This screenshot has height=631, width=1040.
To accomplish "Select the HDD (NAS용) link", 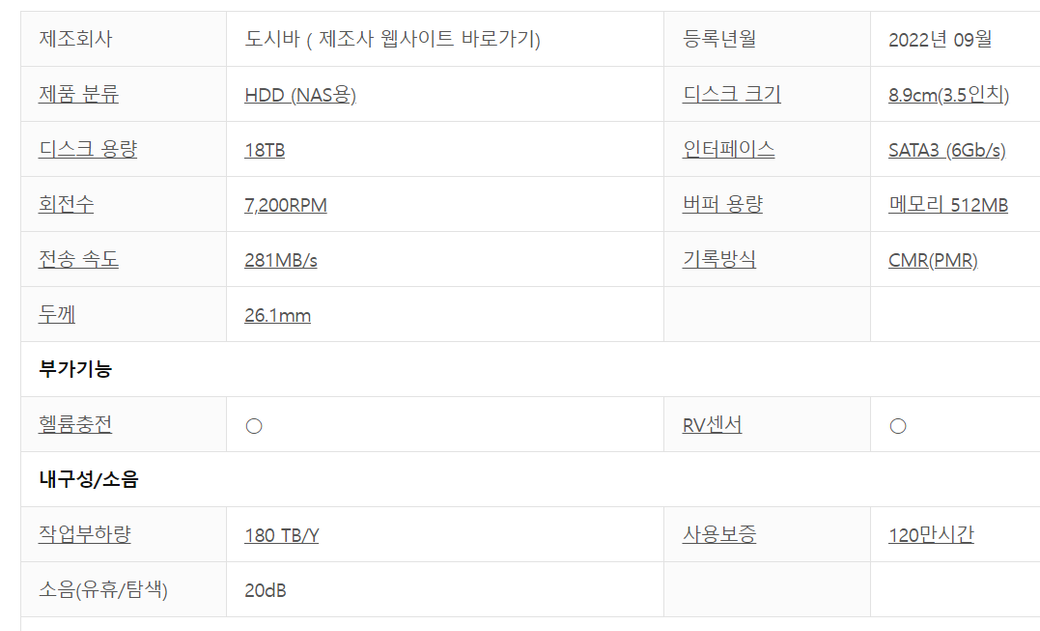I will coord(300,95).
